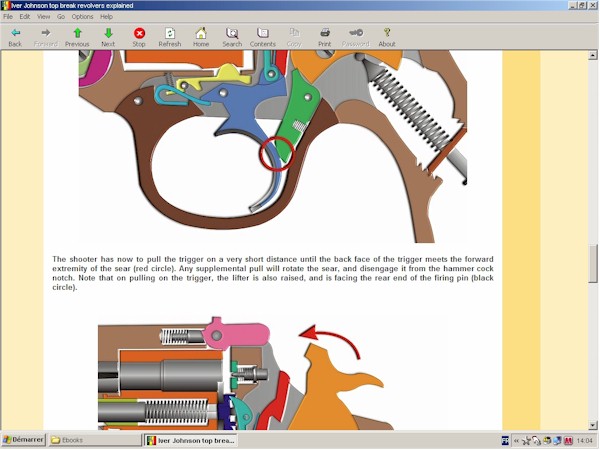Open the View menu
This screenshot has height=450, width=600.
pos(43,16)
